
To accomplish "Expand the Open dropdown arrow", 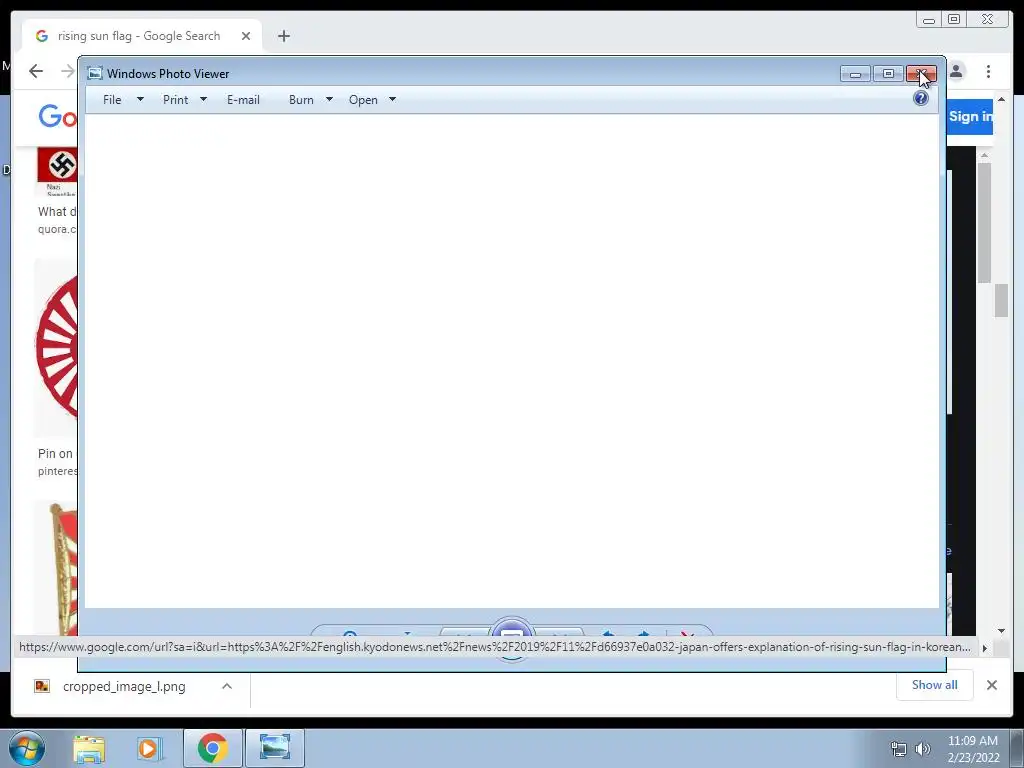I will coord(392,99).
